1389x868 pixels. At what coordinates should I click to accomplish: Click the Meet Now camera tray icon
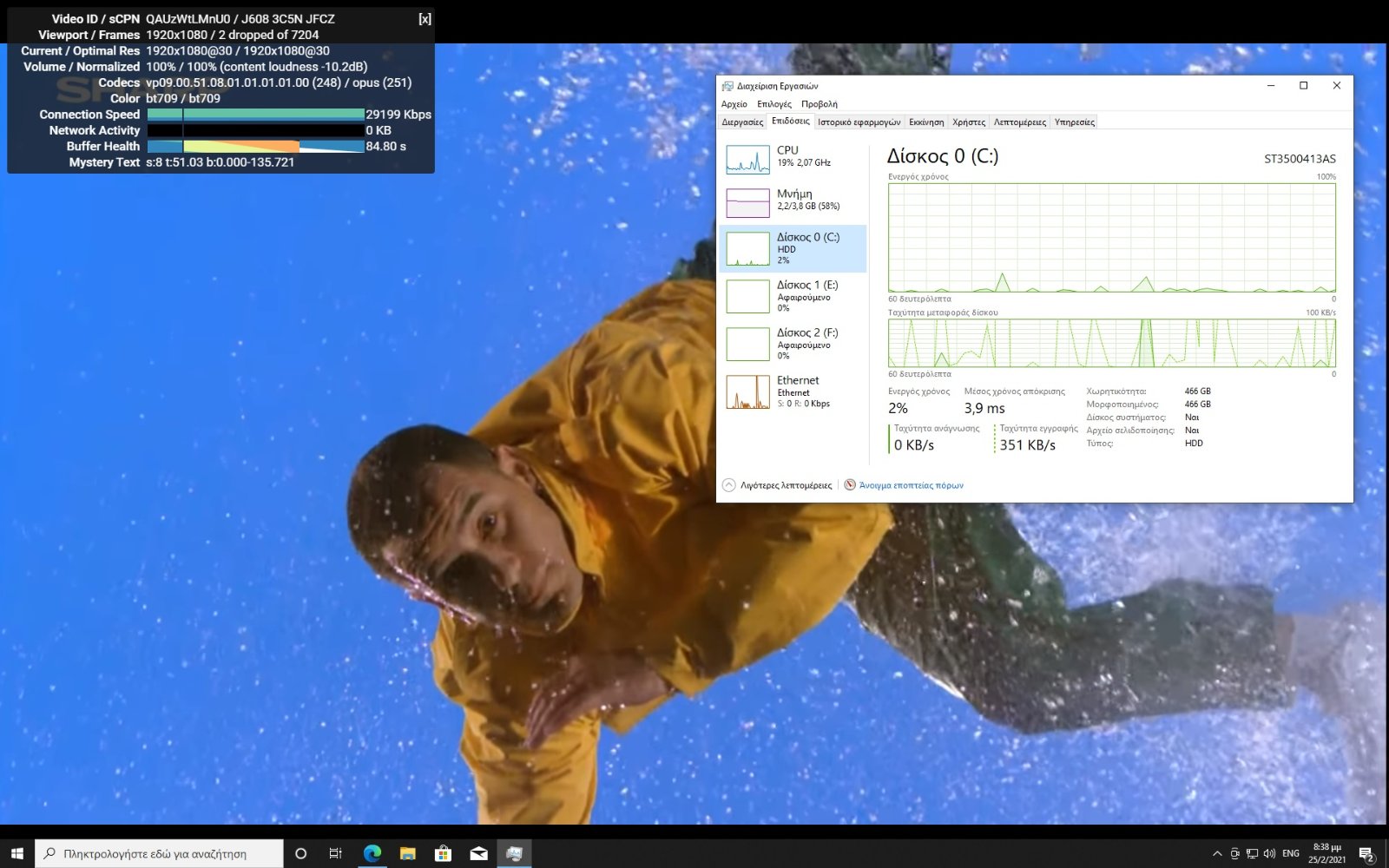pos(1234,853)
